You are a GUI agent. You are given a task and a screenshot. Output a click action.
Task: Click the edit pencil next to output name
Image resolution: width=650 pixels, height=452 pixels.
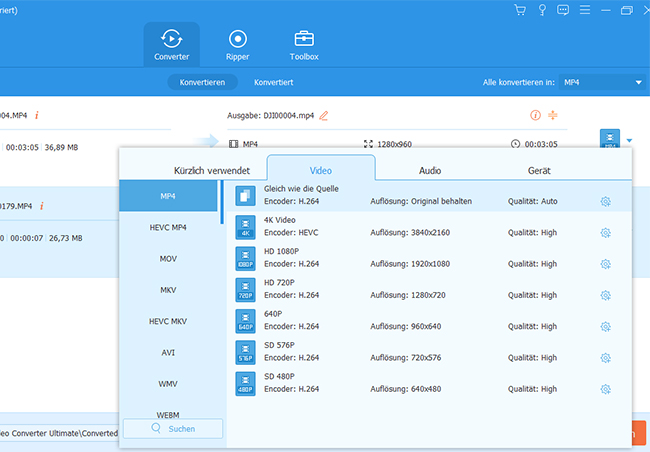pos(324,116)
